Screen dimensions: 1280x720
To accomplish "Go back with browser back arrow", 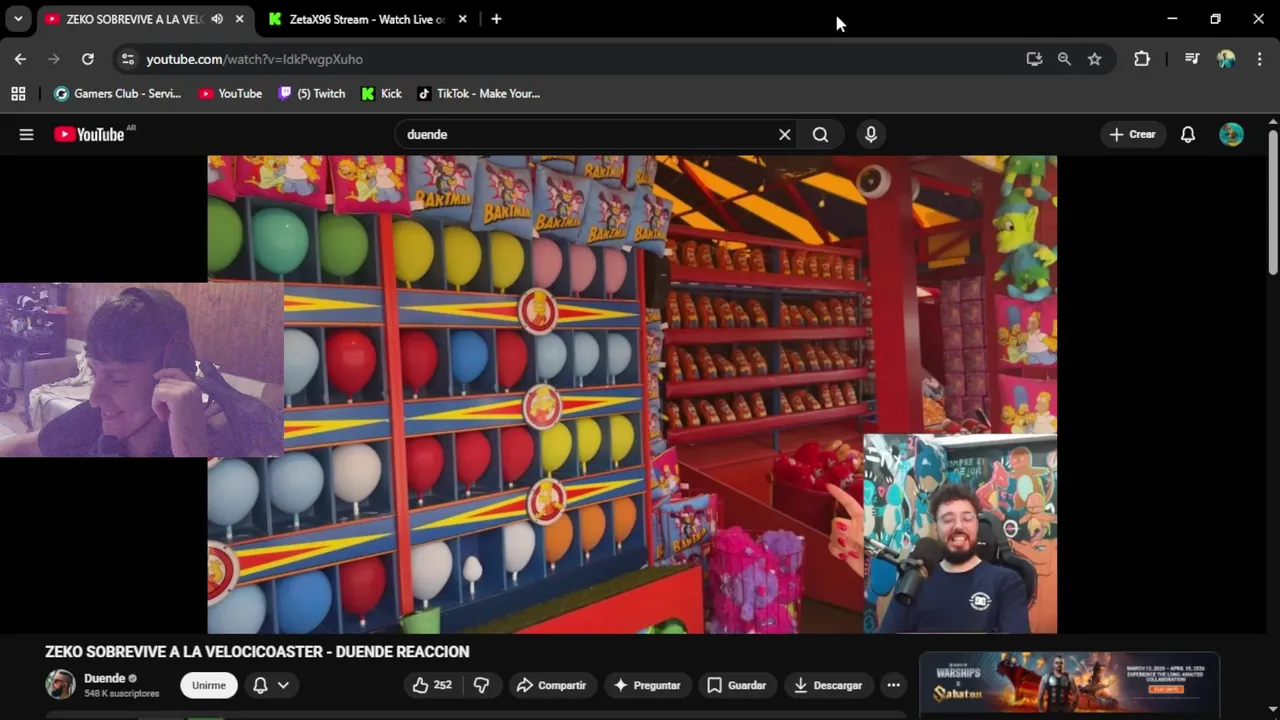I will click(x=20, y=59).
